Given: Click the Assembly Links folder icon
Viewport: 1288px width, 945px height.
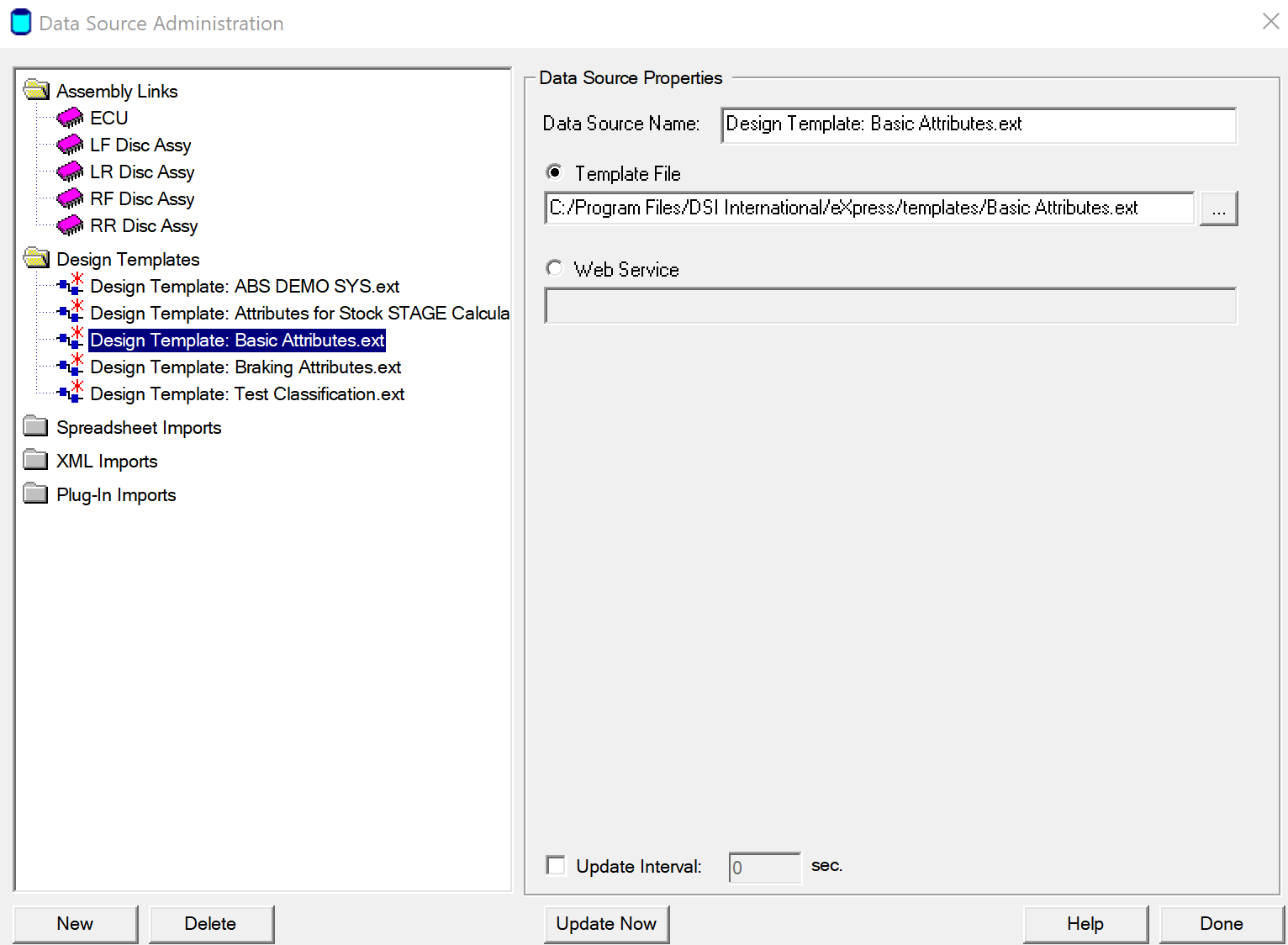Looking at the screenshot, I should coord(36,90).
